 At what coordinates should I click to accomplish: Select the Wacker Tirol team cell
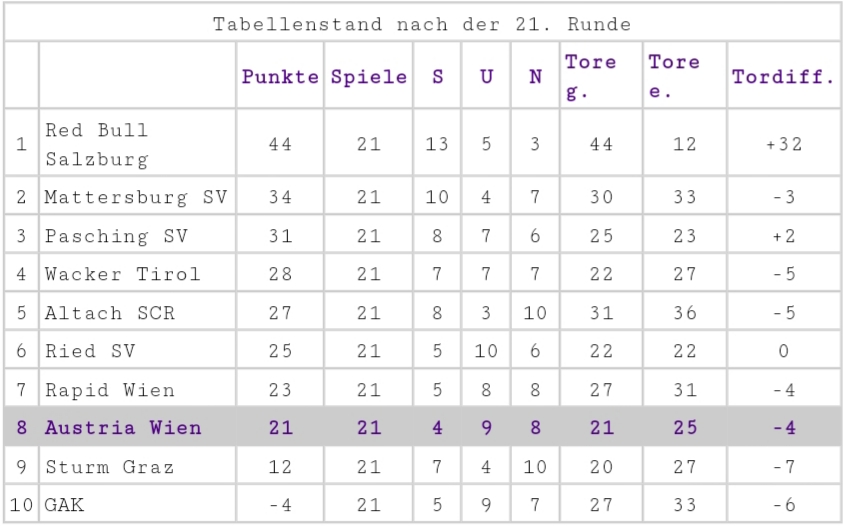(137, 274)
